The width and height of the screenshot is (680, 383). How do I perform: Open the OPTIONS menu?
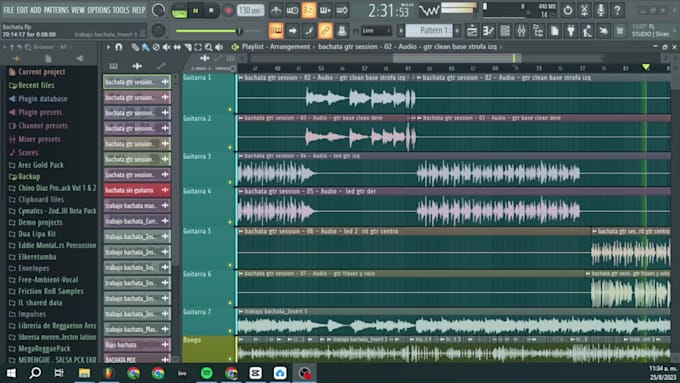[x=99, y=10]
